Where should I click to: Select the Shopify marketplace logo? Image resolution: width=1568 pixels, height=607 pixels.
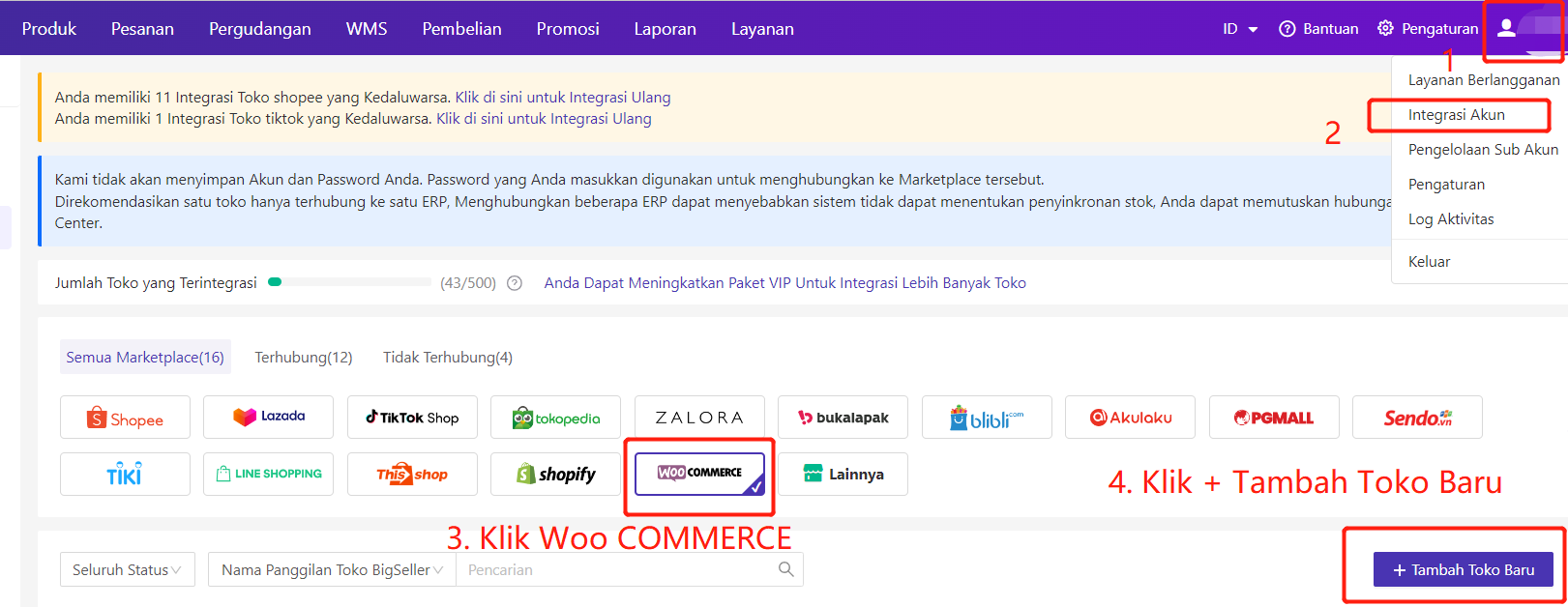pos(555,475)
